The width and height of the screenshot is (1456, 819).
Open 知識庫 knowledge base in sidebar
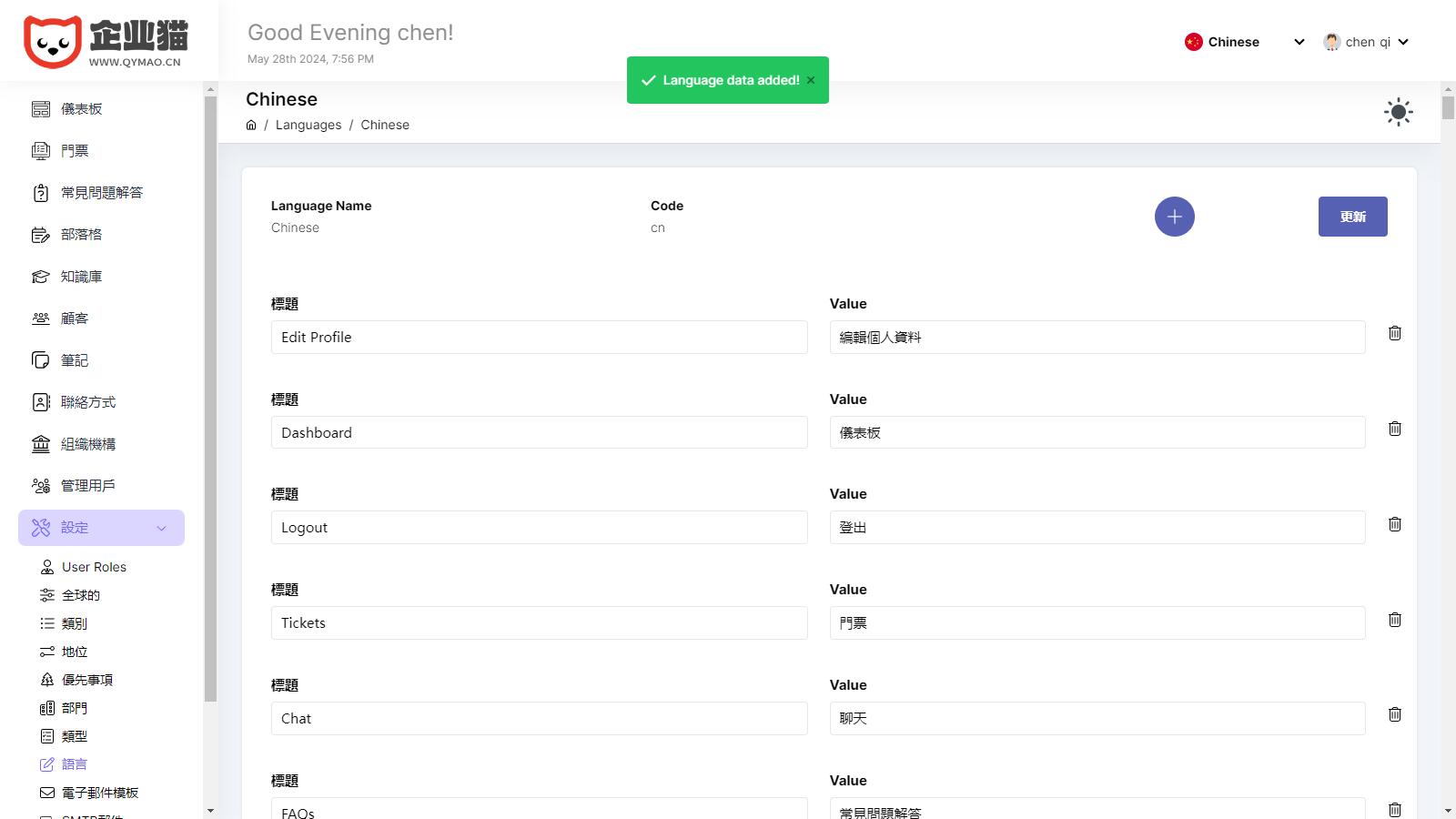[x=82, y=277]
